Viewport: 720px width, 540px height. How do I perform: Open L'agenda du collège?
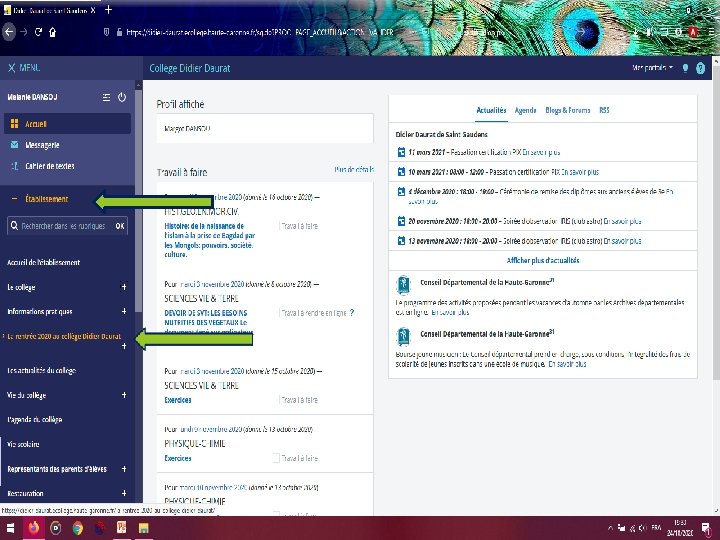34,419
